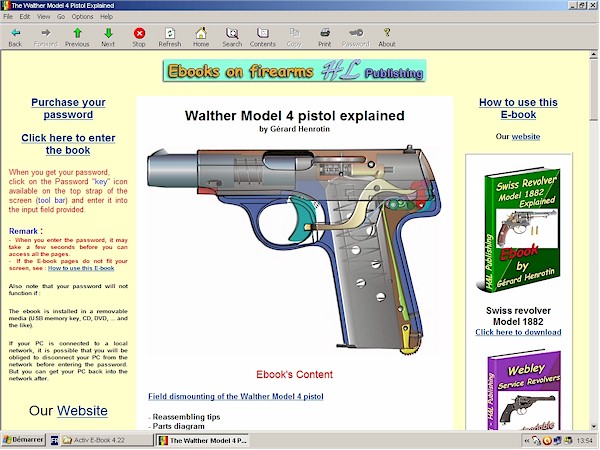Refresh the ebook page
The image size is (600, 450).
coord(170,37)
